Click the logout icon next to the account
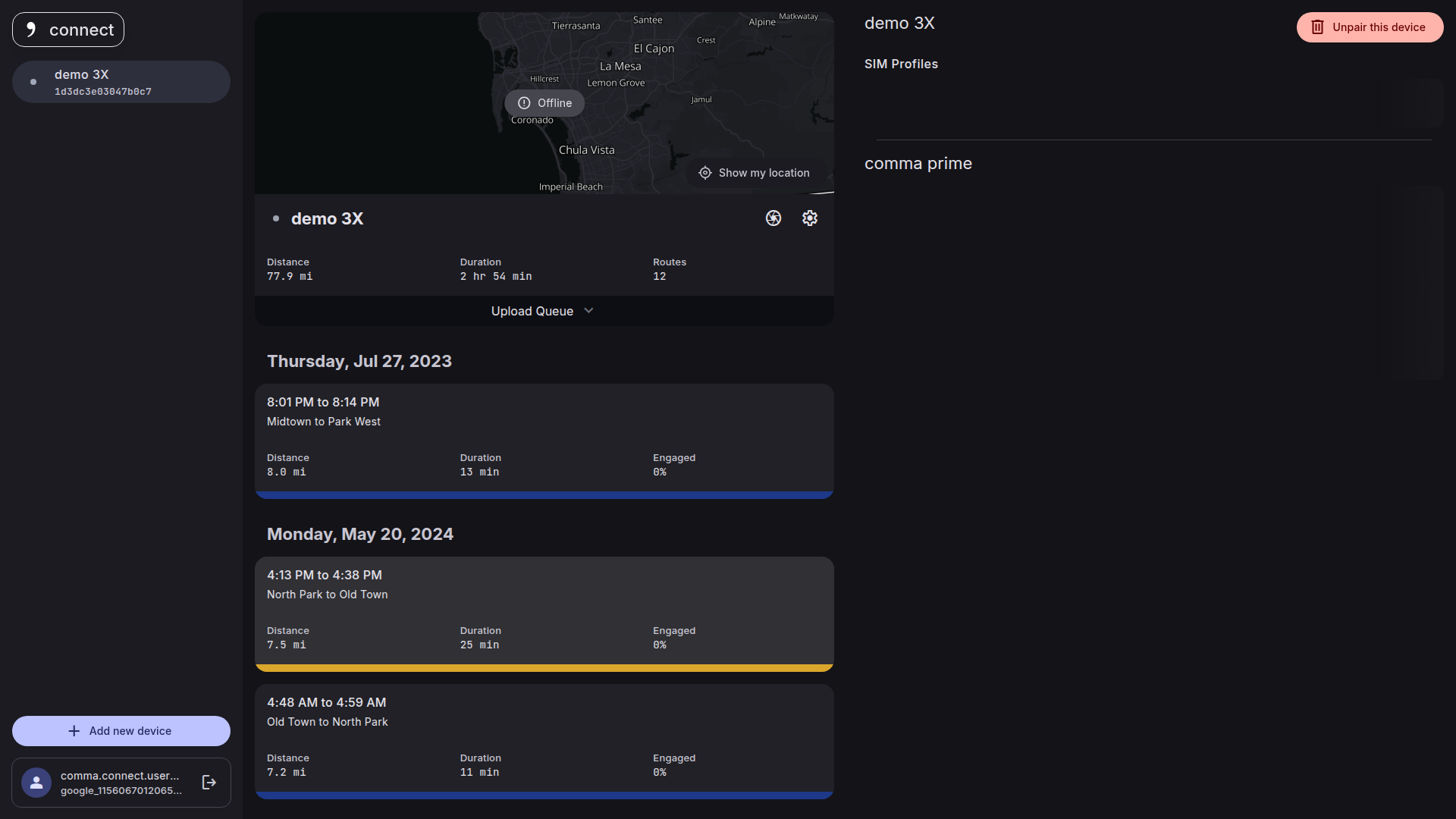 point(209,783)
